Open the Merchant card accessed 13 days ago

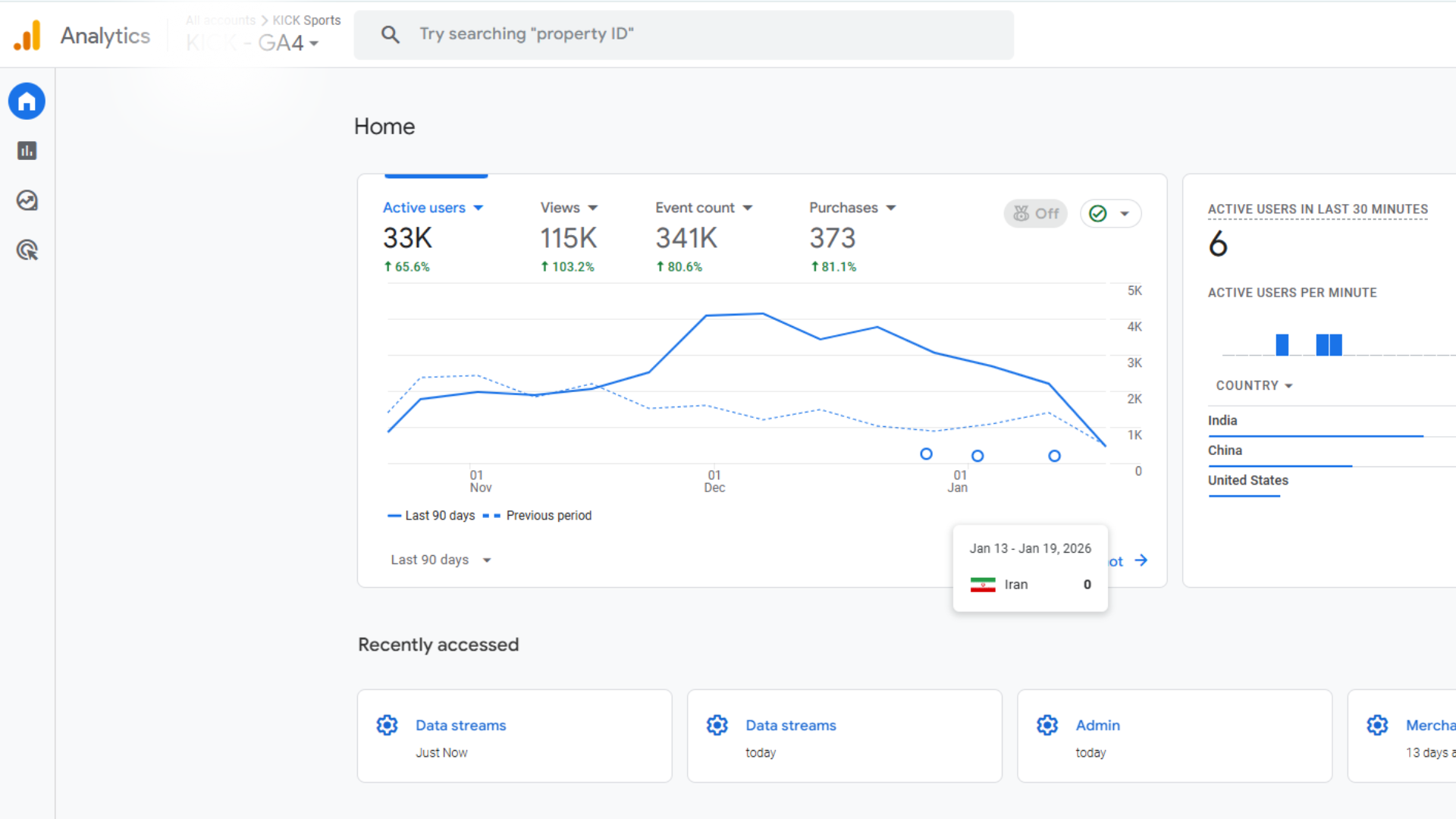point(1402,736)
